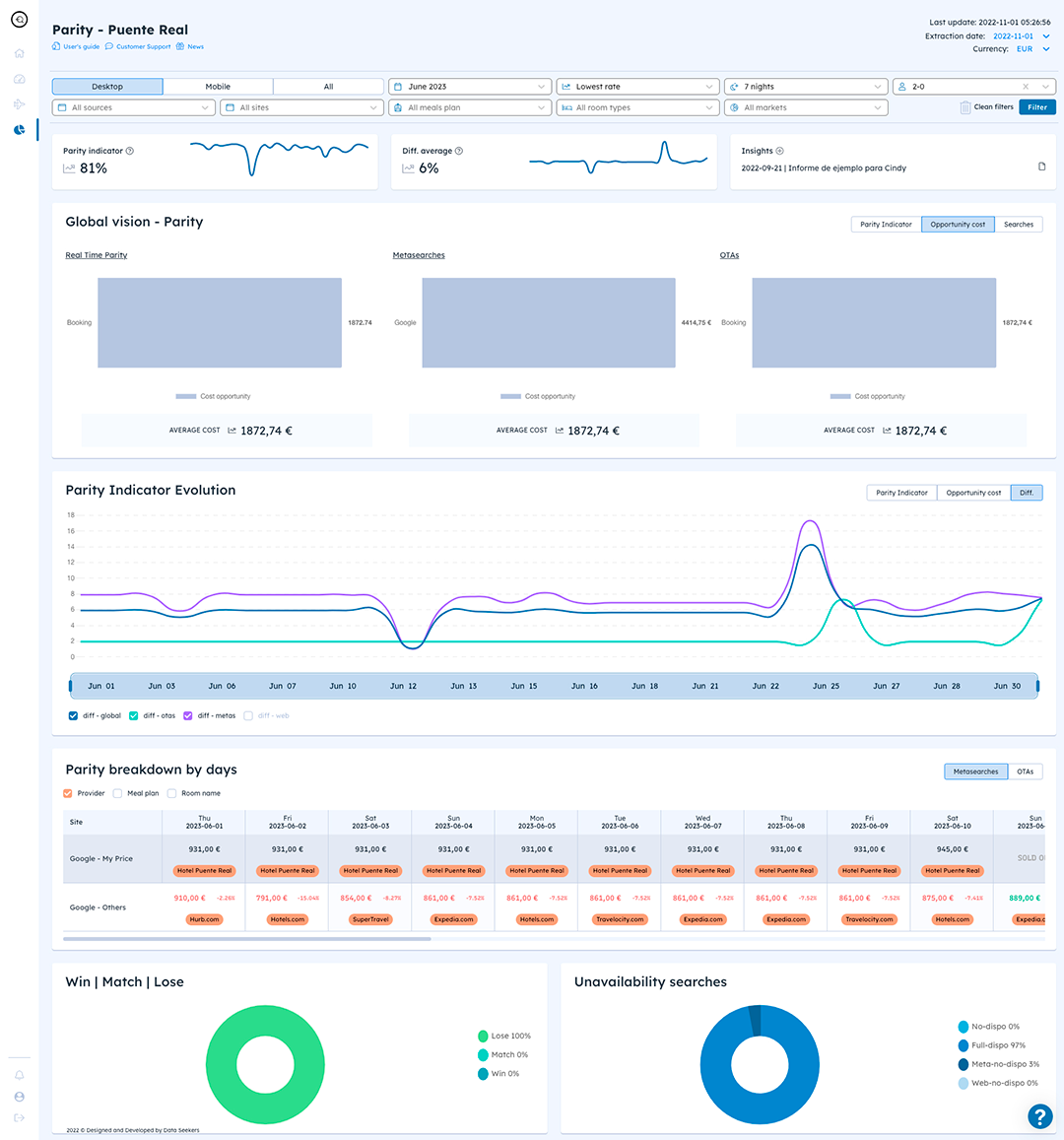The image size is (1064, 1140).
Task: Open the OTAs heading link
Action: [x=729, y=255]
